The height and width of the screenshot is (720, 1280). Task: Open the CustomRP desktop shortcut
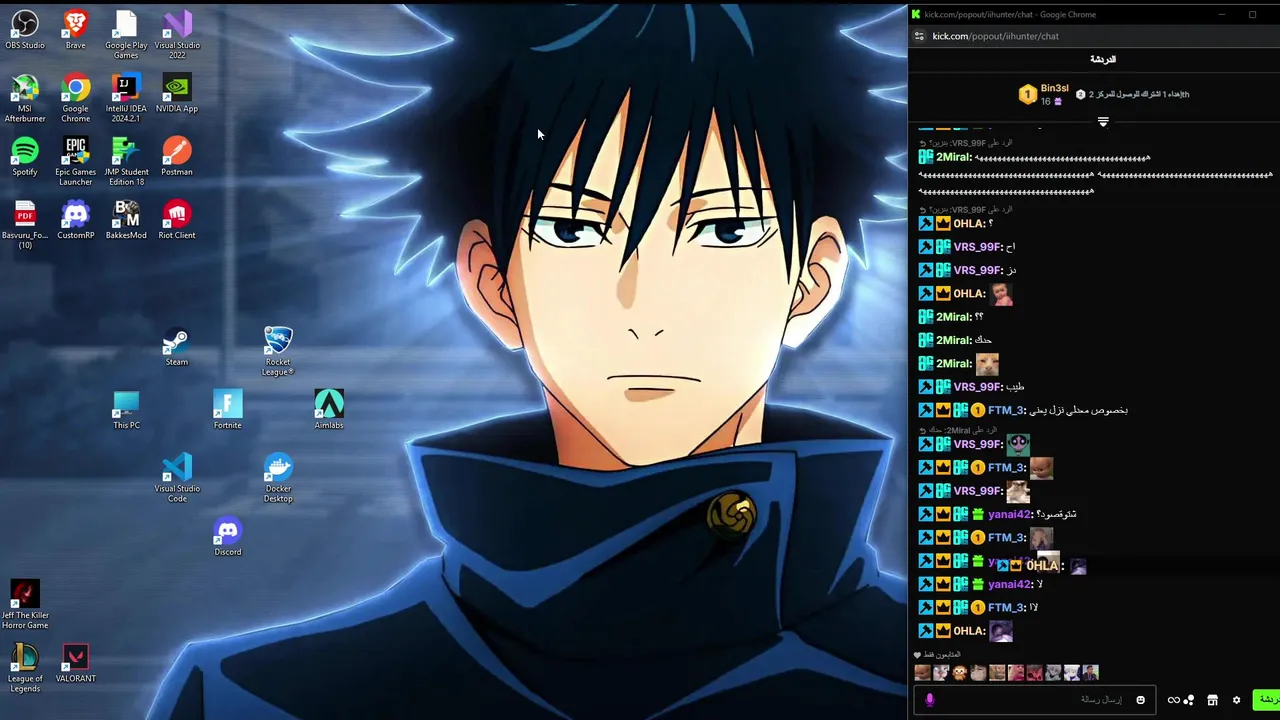pos(75,219)
